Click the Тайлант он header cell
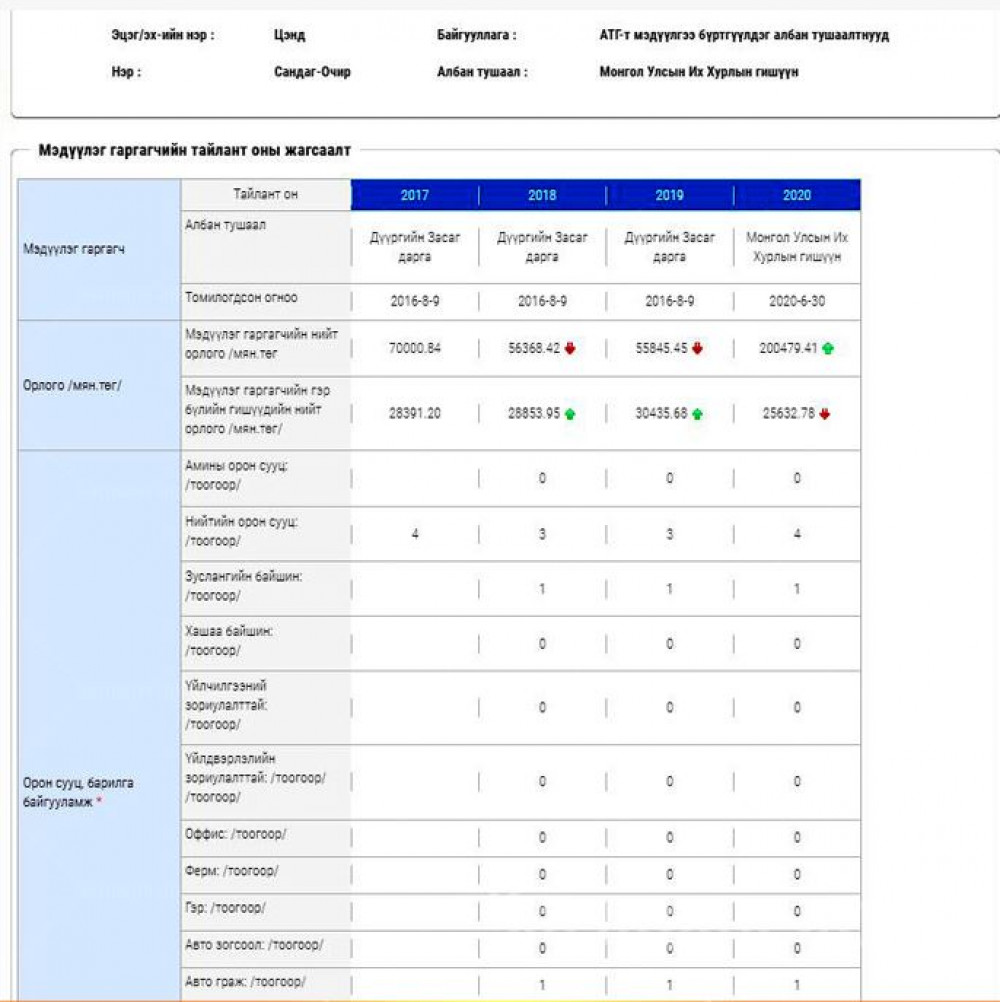Screen dimensions: 1000x1002 tap(265, 194)
